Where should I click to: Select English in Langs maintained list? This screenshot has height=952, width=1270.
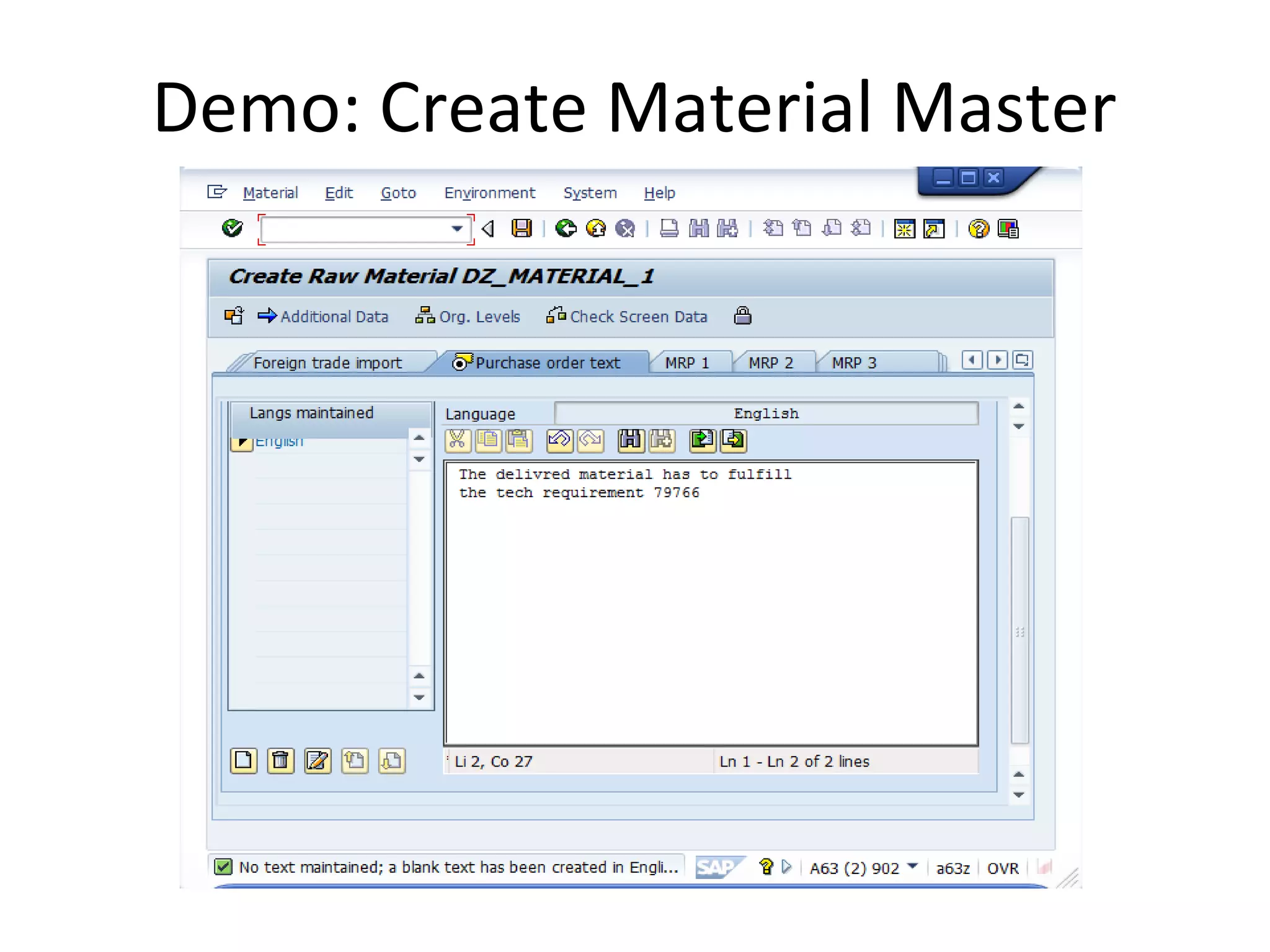coord(279,443)
